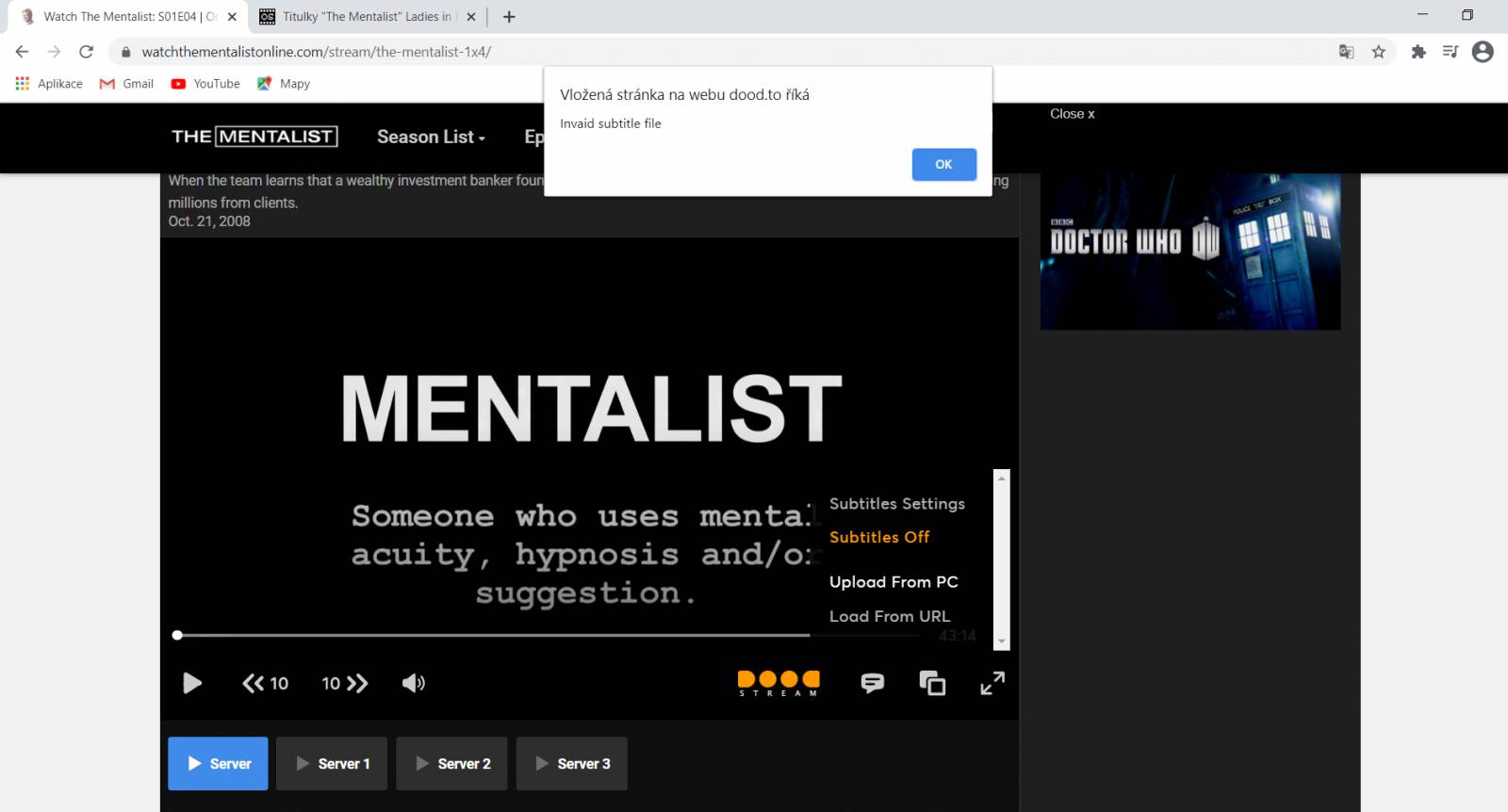Viewport: 1508px width, 812px height.
Task: Open the Mapy bookmark
Action: pos(284,84)
